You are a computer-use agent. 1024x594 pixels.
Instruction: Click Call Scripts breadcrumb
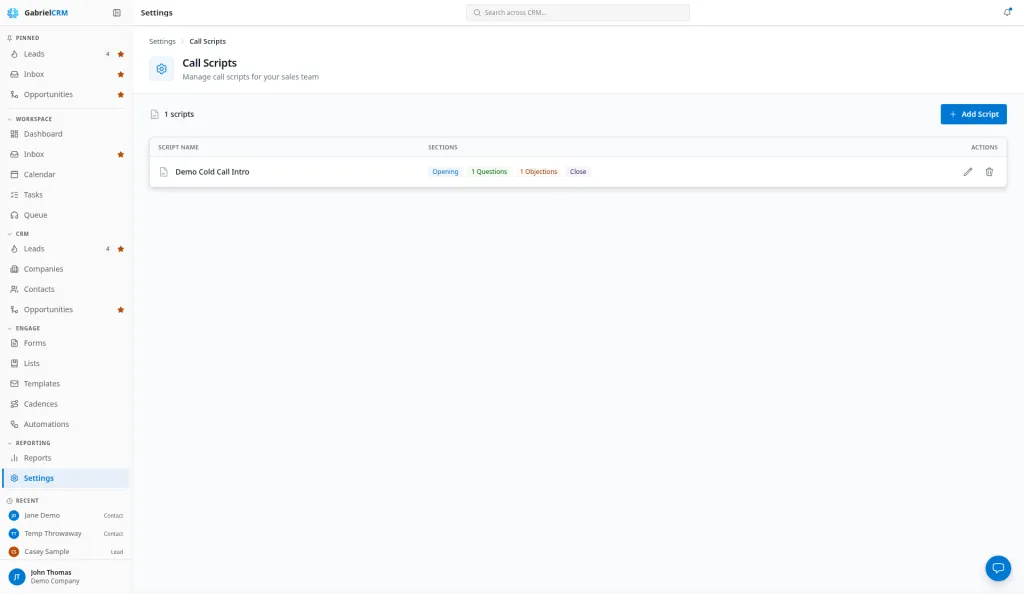point(208,41)
